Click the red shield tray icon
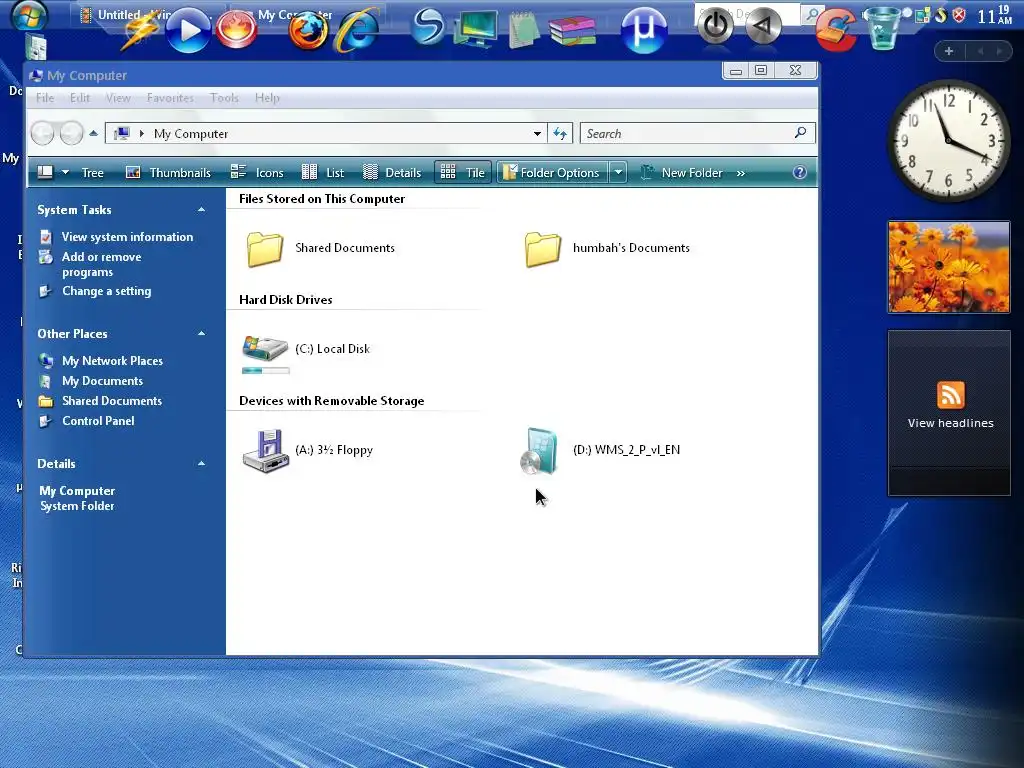Screen dimensions: 1024x768 pos(959,15)
